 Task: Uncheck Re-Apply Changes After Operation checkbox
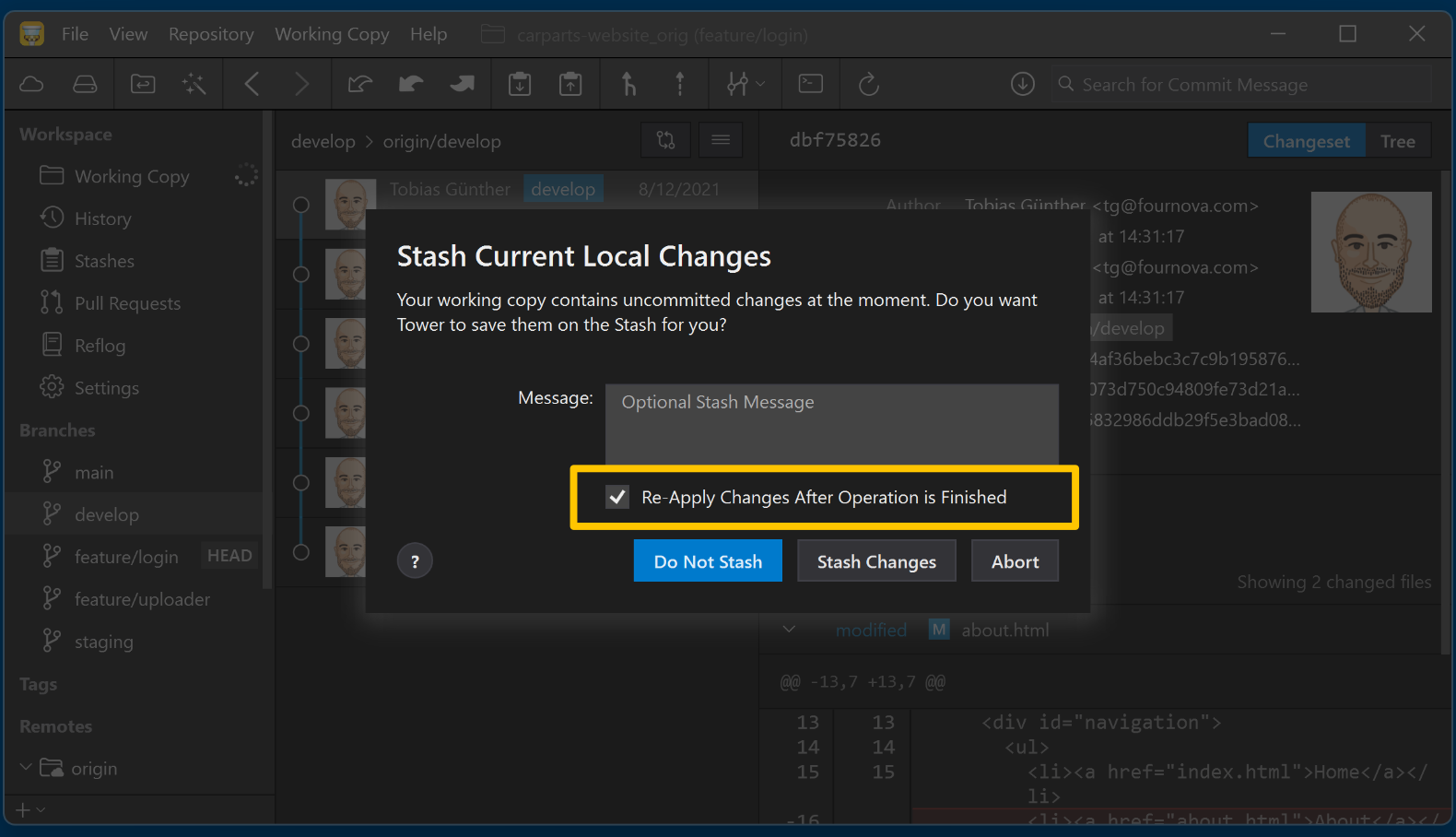tap(617, 498)
